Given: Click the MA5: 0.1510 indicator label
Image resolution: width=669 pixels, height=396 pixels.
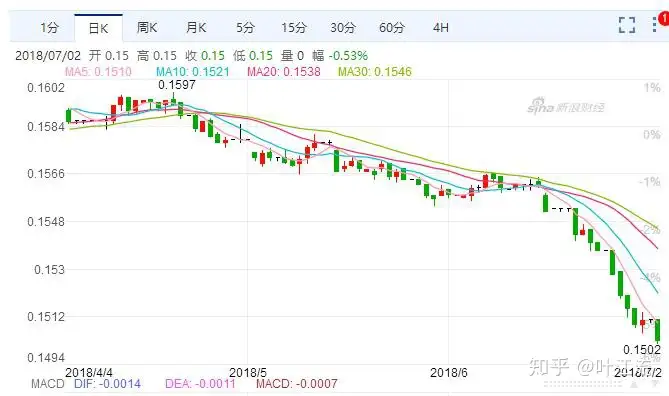Looking at the screenshot, I should tap(98, 72).
